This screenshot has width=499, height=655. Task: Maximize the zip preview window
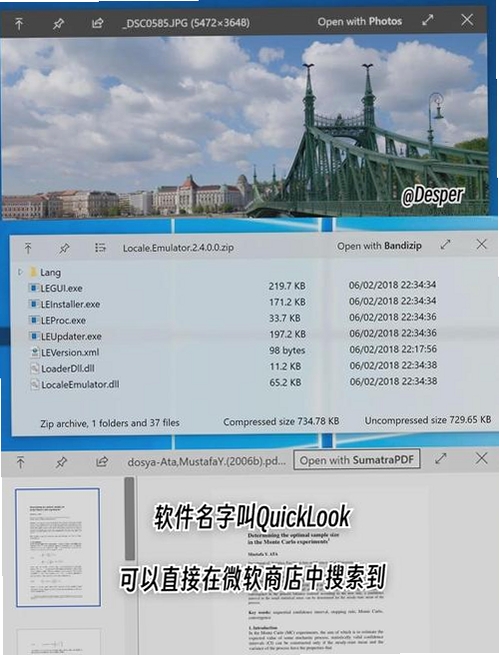tap(446, 244)
